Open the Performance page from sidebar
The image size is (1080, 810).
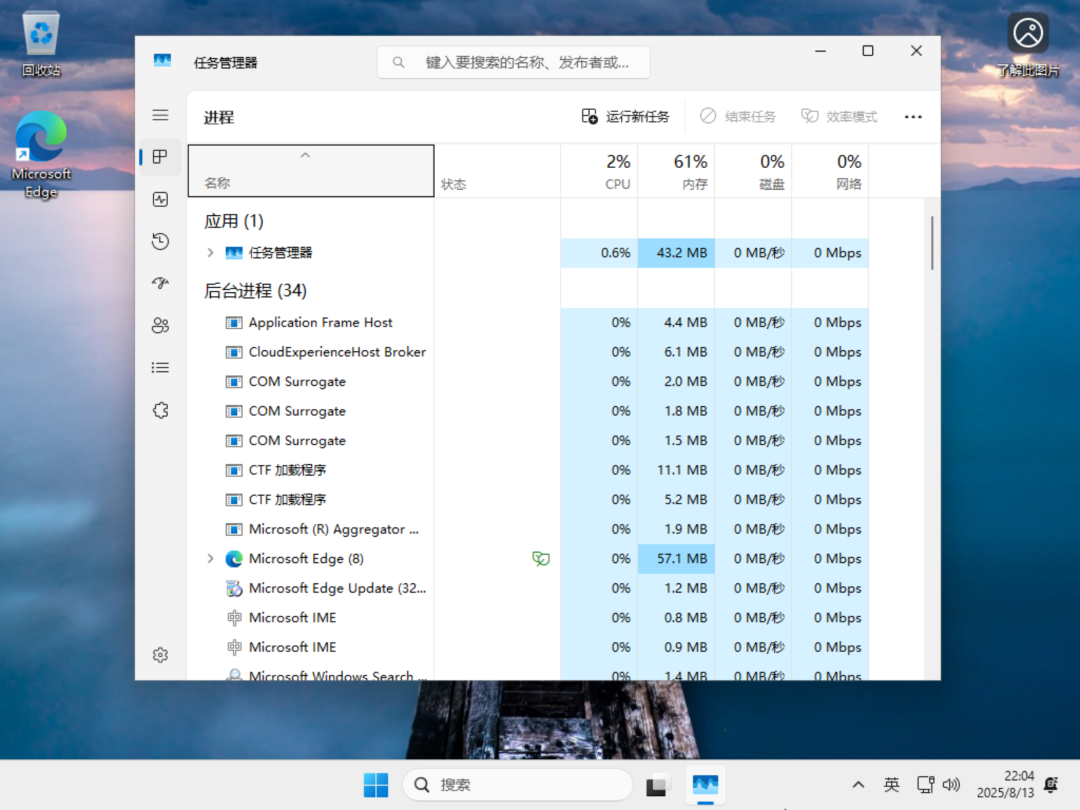(x=160, y=199)
